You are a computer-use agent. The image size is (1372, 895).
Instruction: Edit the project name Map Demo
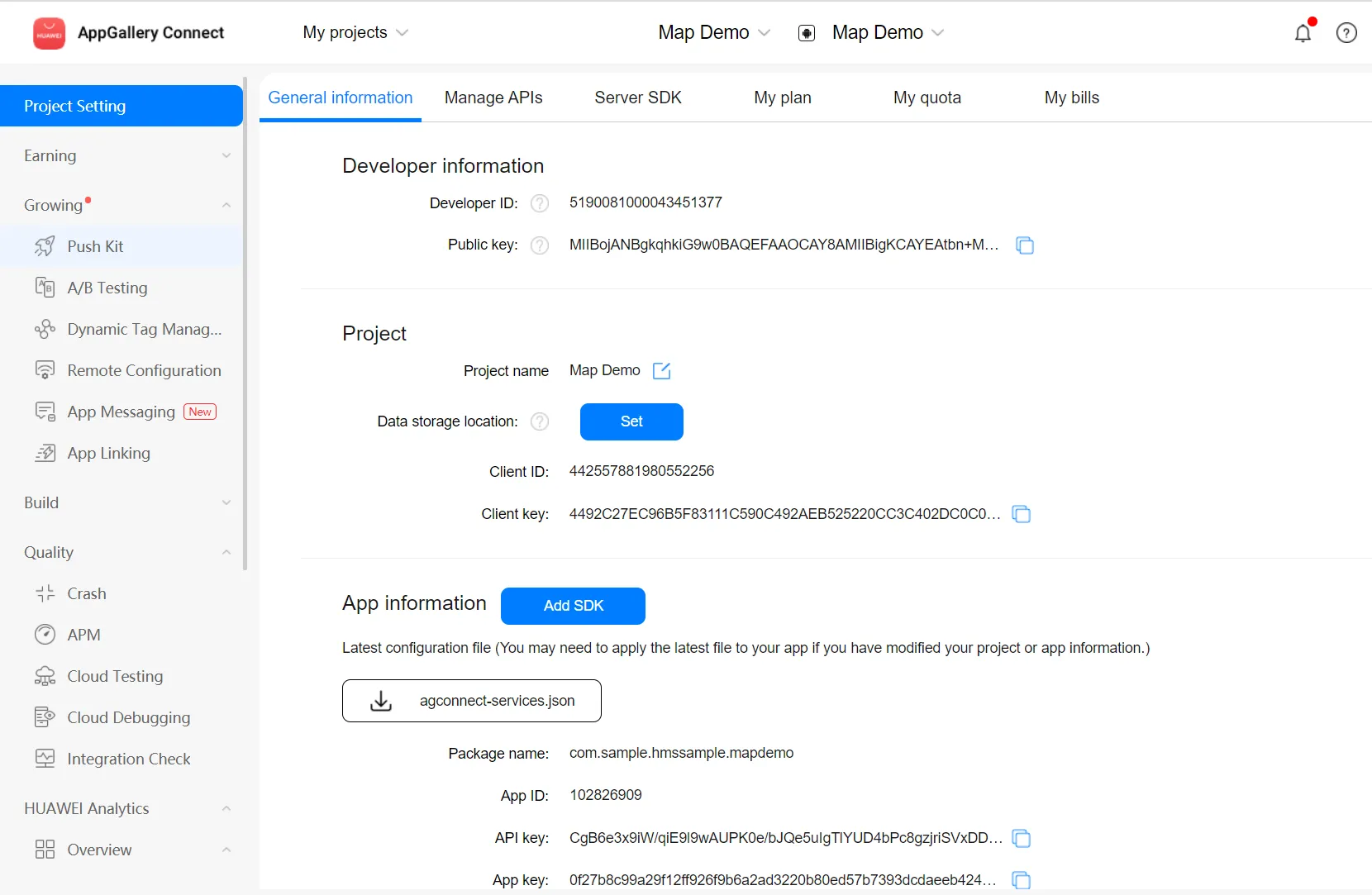(661, 371)
